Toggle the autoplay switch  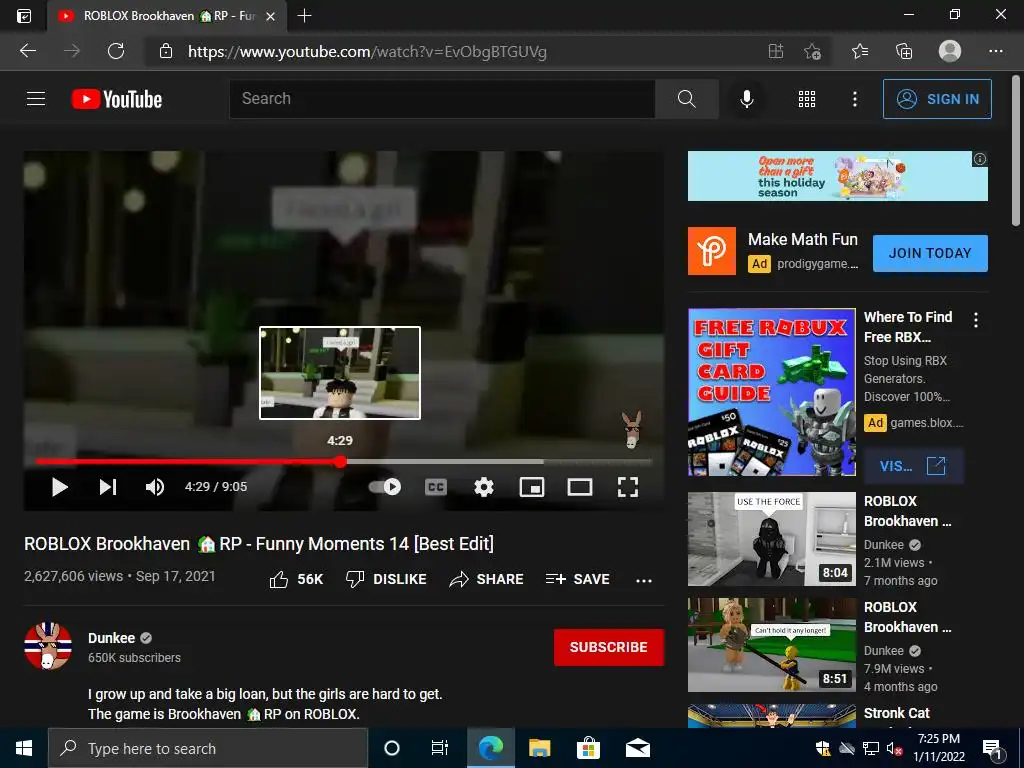point(385,487)
